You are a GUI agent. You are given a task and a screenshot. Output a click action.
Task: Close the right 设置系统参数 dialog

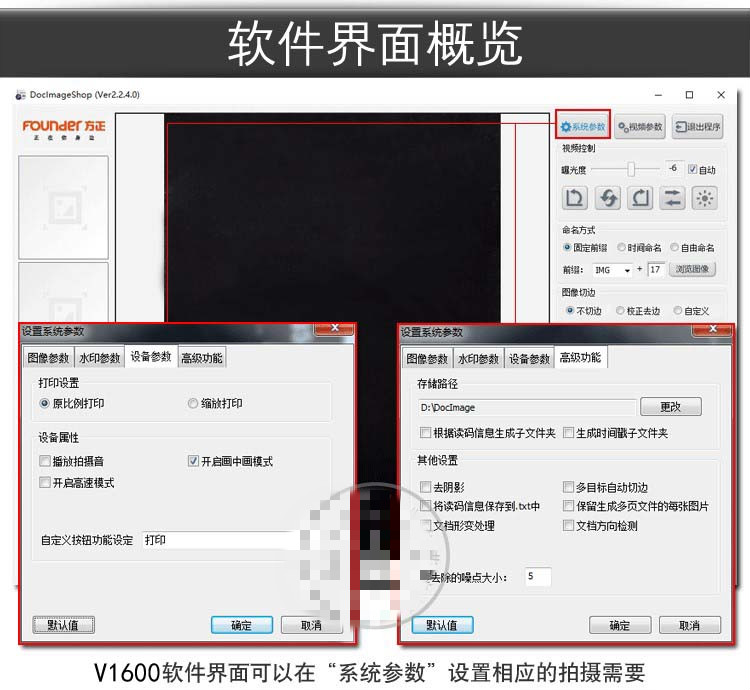[x=712, y=329]
